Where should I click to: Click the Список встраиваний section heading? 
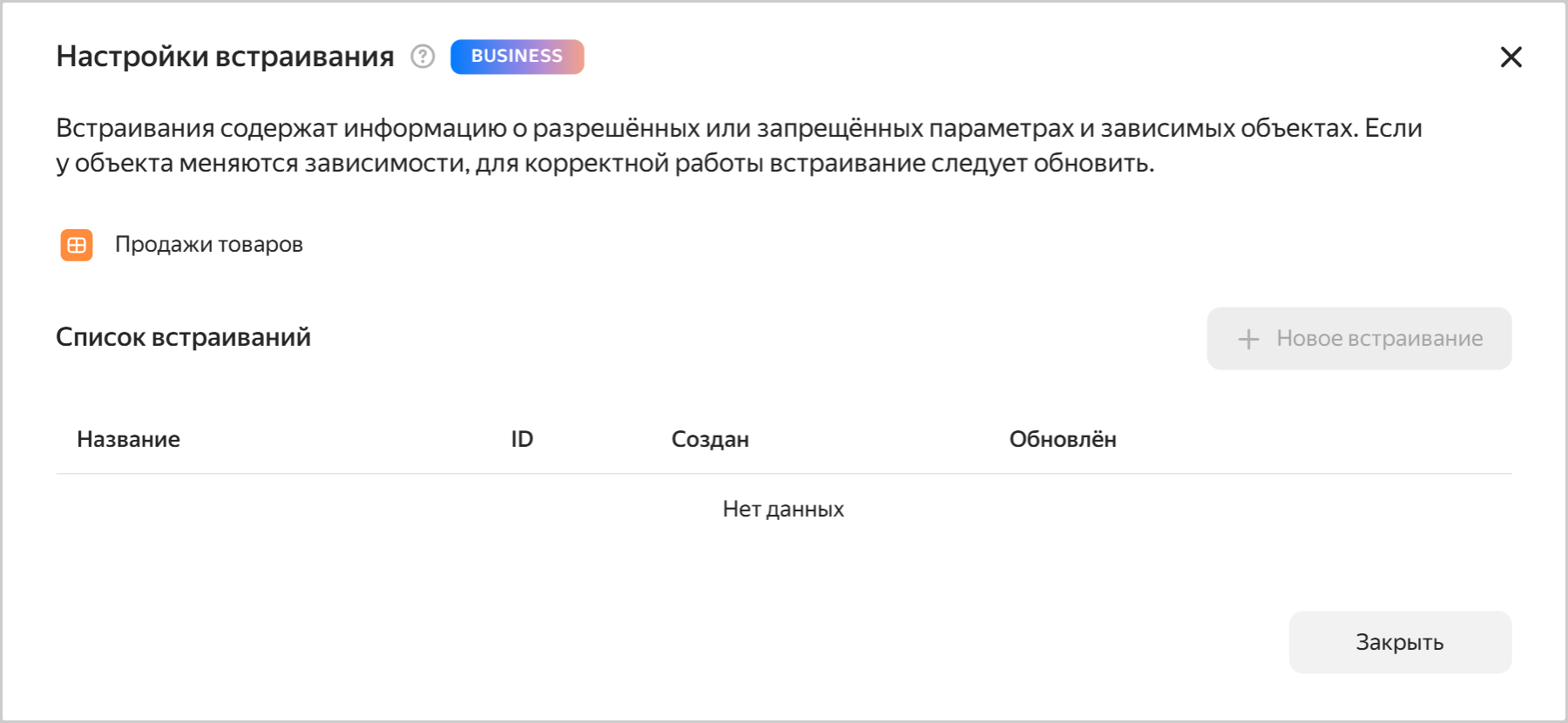(183, 337)
